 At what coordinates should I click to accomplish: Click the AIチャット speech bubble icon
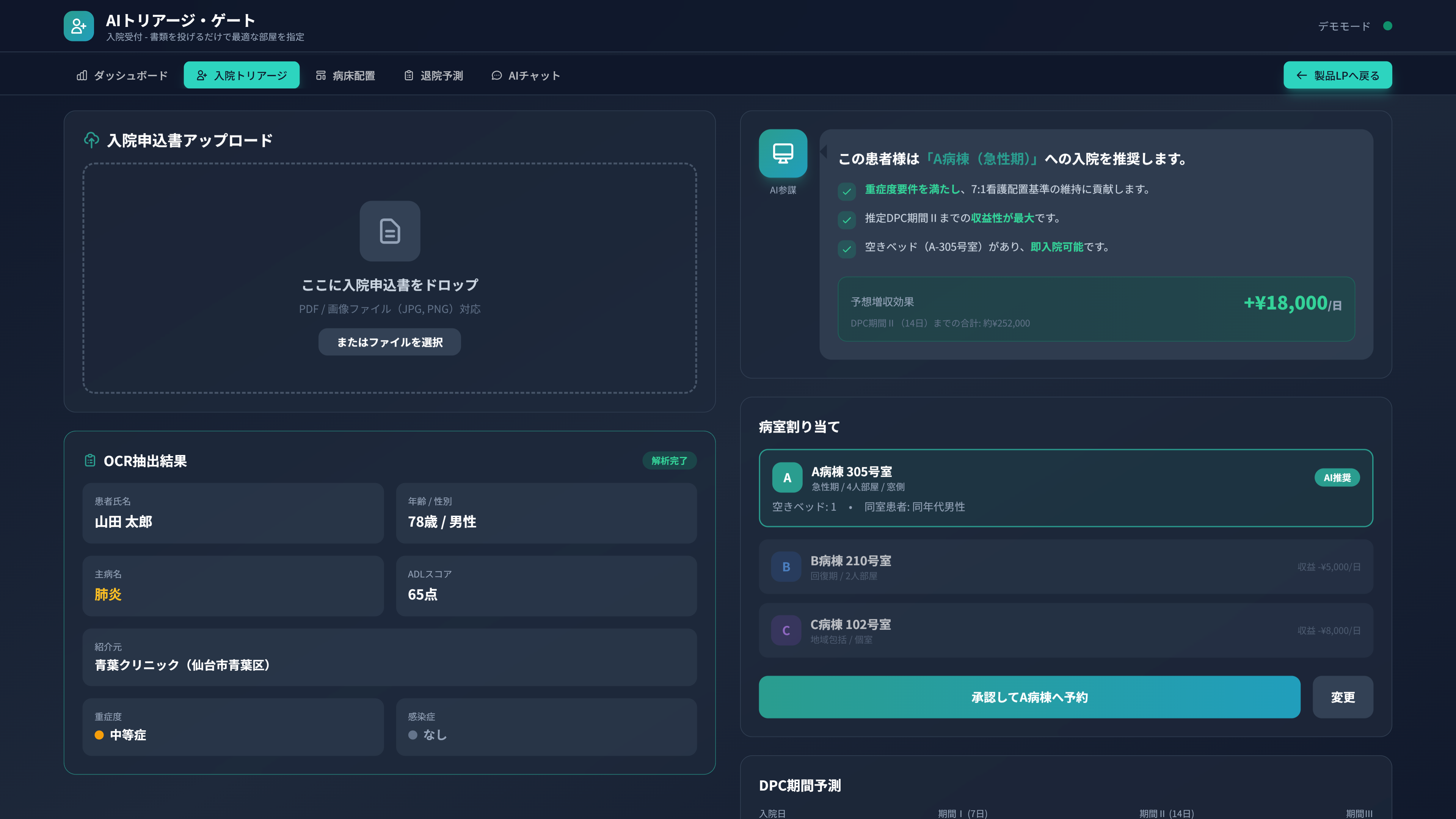(x=496, y=75)
